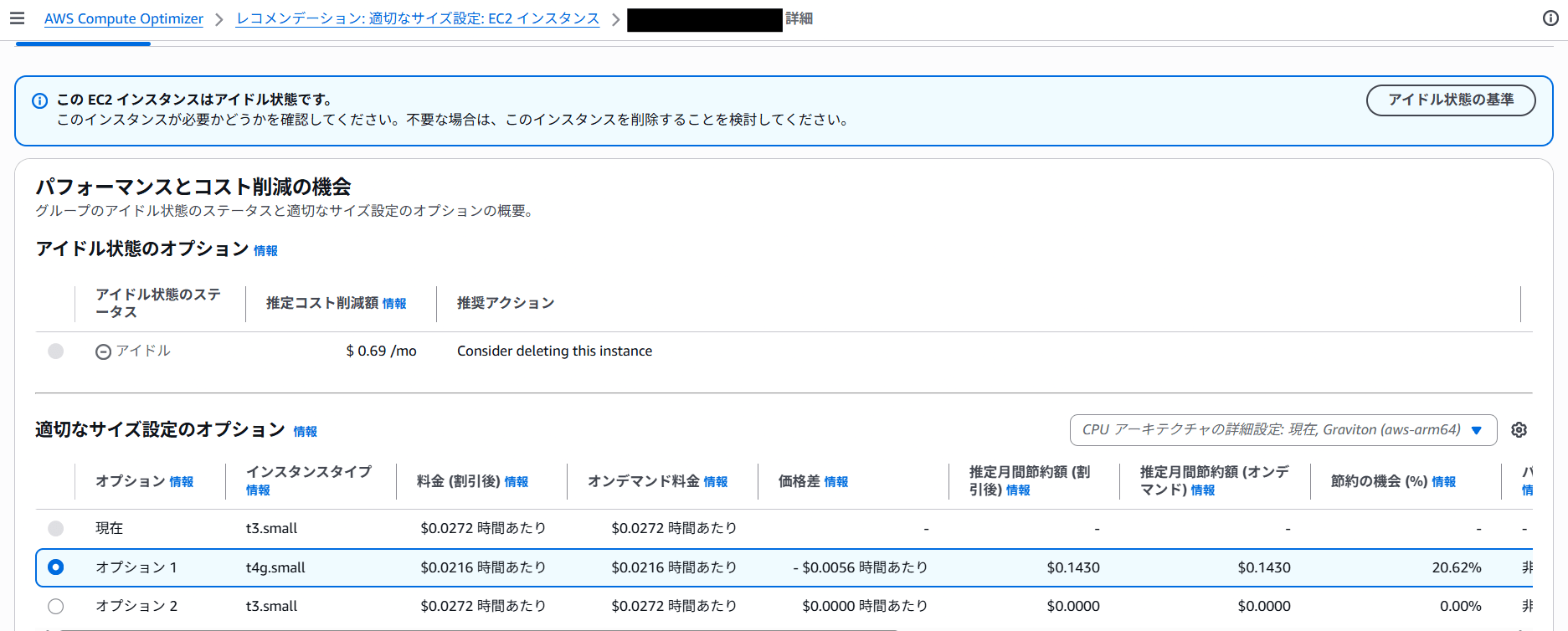Click Consider deleting this instance text
Viewport: 1568px width, 631px height.
pos(554,351)
